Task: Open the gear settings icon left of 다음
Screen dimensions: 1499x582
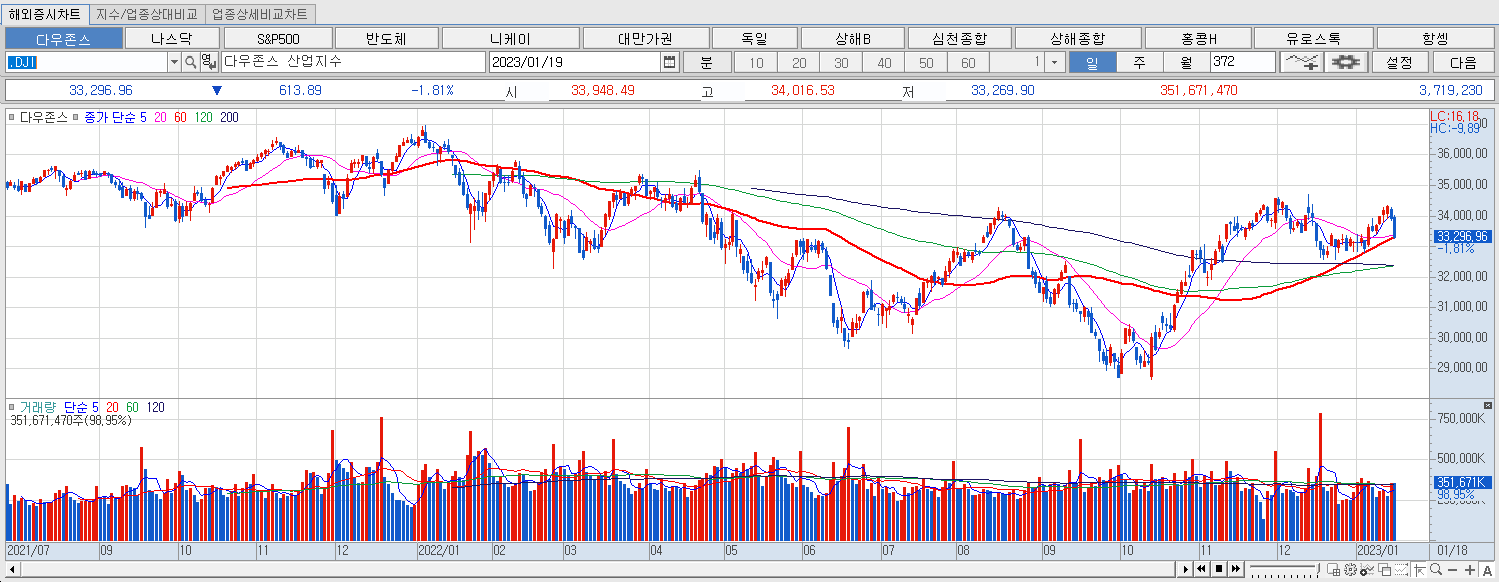Action: 1346,62
